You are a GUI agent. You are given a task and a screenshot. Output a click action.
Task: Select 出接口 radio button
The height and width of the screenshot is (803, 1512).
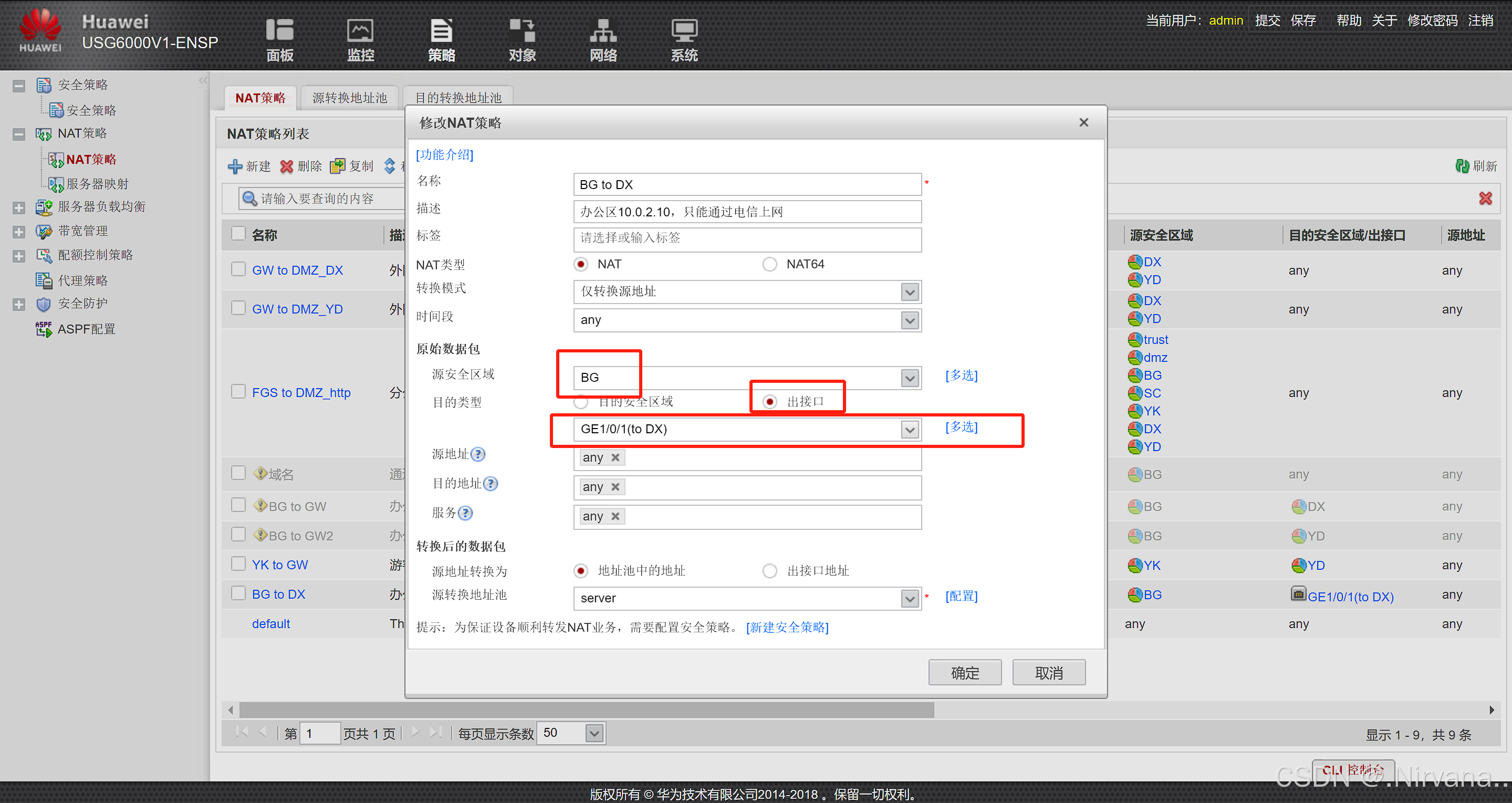coord(770,402)
